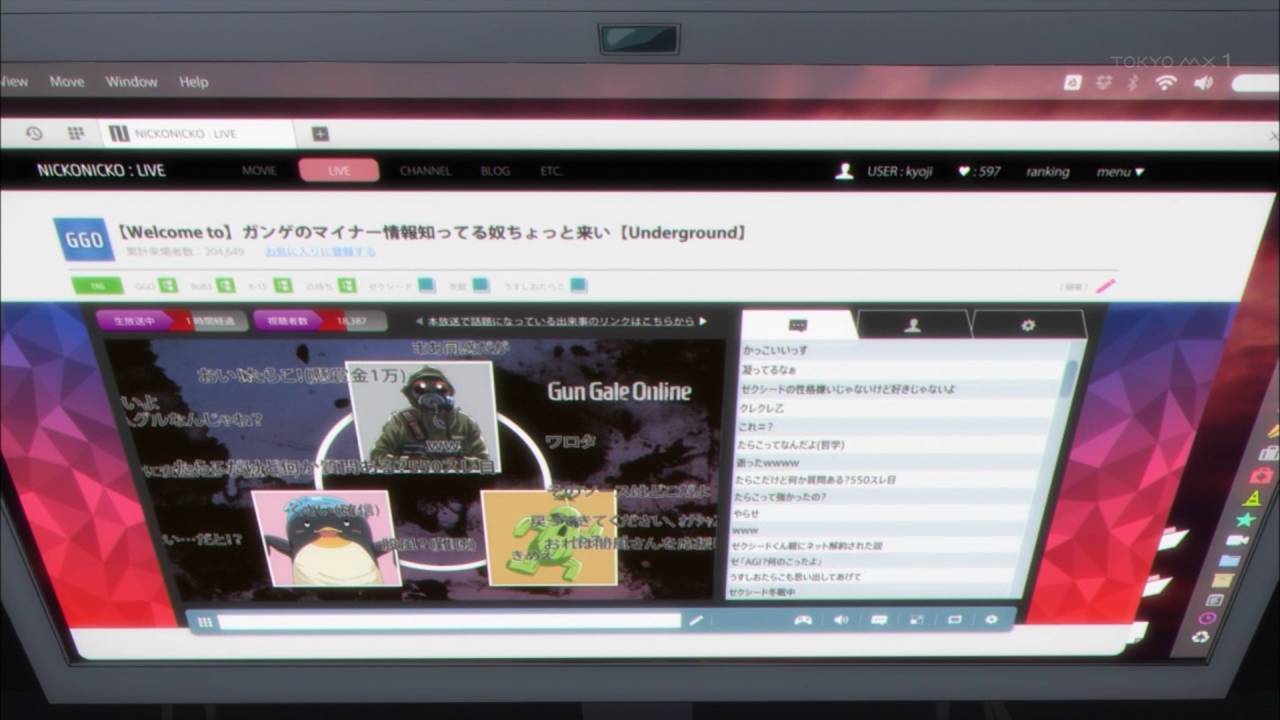This screenshot has height=720, width=1280.
Task: Click the comment たらこって強かったの?
Action: 780,496
